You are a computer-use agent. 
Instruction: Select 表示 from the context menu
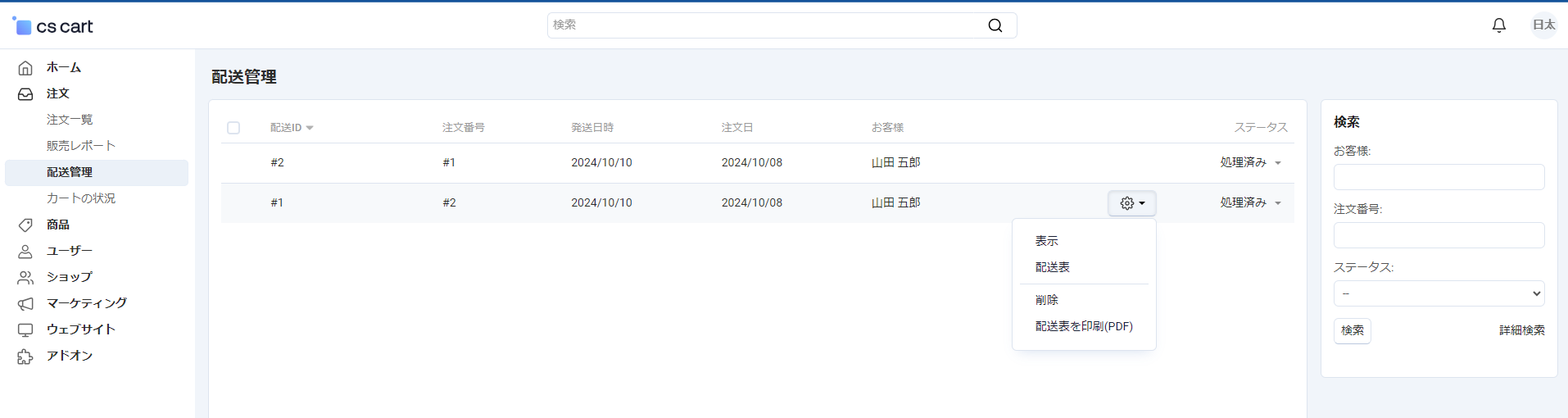click(1046, 241)
